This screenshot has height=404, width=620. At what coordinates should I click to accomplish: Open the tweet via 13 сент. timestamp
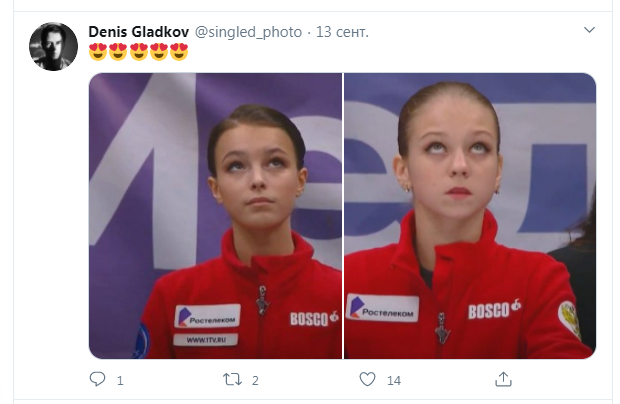[x=342, y=32]
